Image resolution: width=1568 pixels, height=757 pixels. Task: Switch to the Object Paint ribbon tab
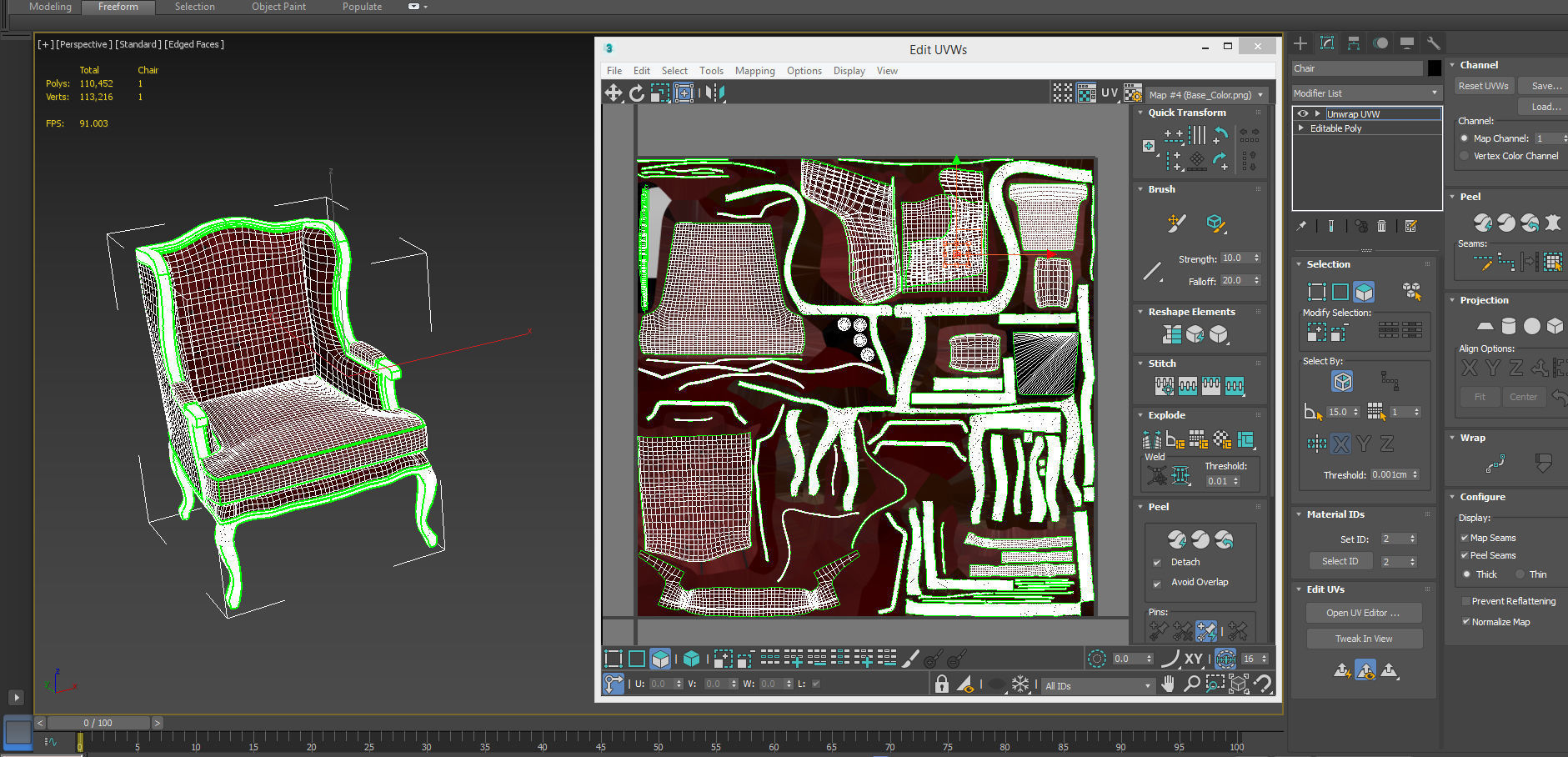coord(278,7)
